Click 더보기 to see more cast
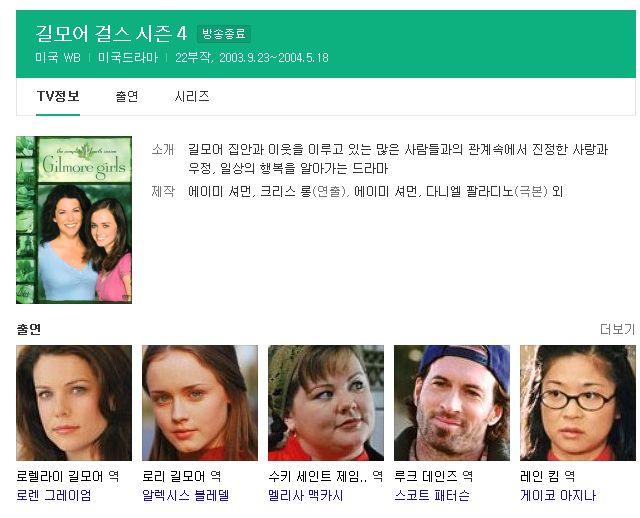This screenshot has height=518, width=640. [617, 329]
